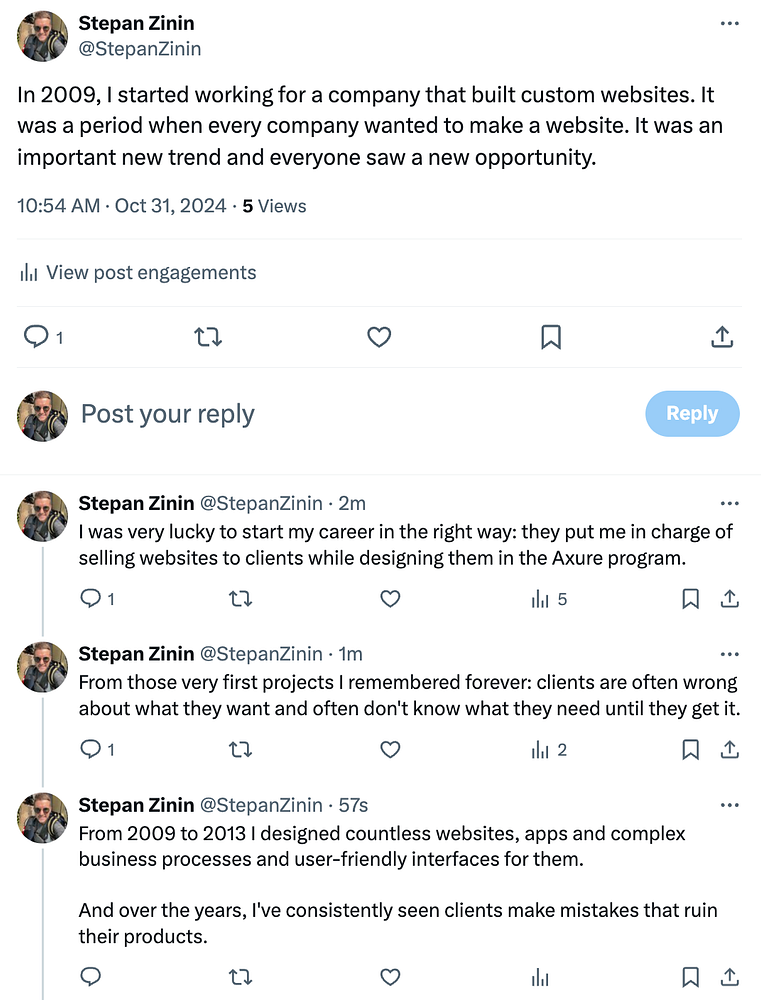Reply to the main post via comment icon
This screenshot has width=761, height=1000.
coord(37,338)
